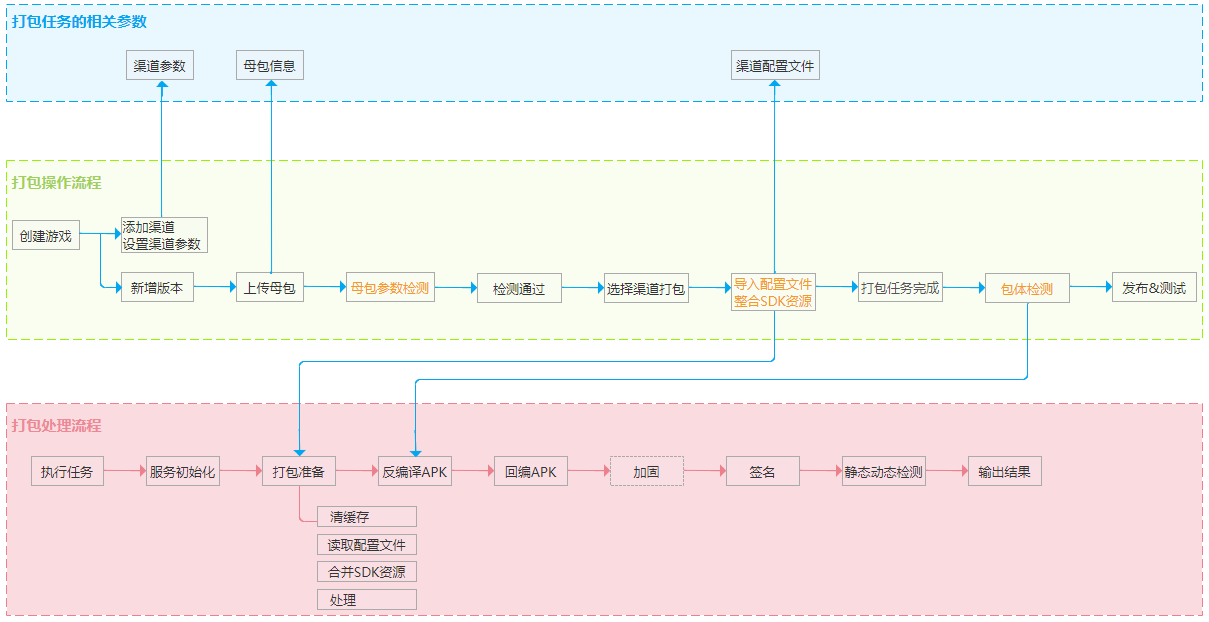This screenshot has width=1209, height=622.
Task: Select the 打包任务完成 box
Action: [x=900, y=288]
